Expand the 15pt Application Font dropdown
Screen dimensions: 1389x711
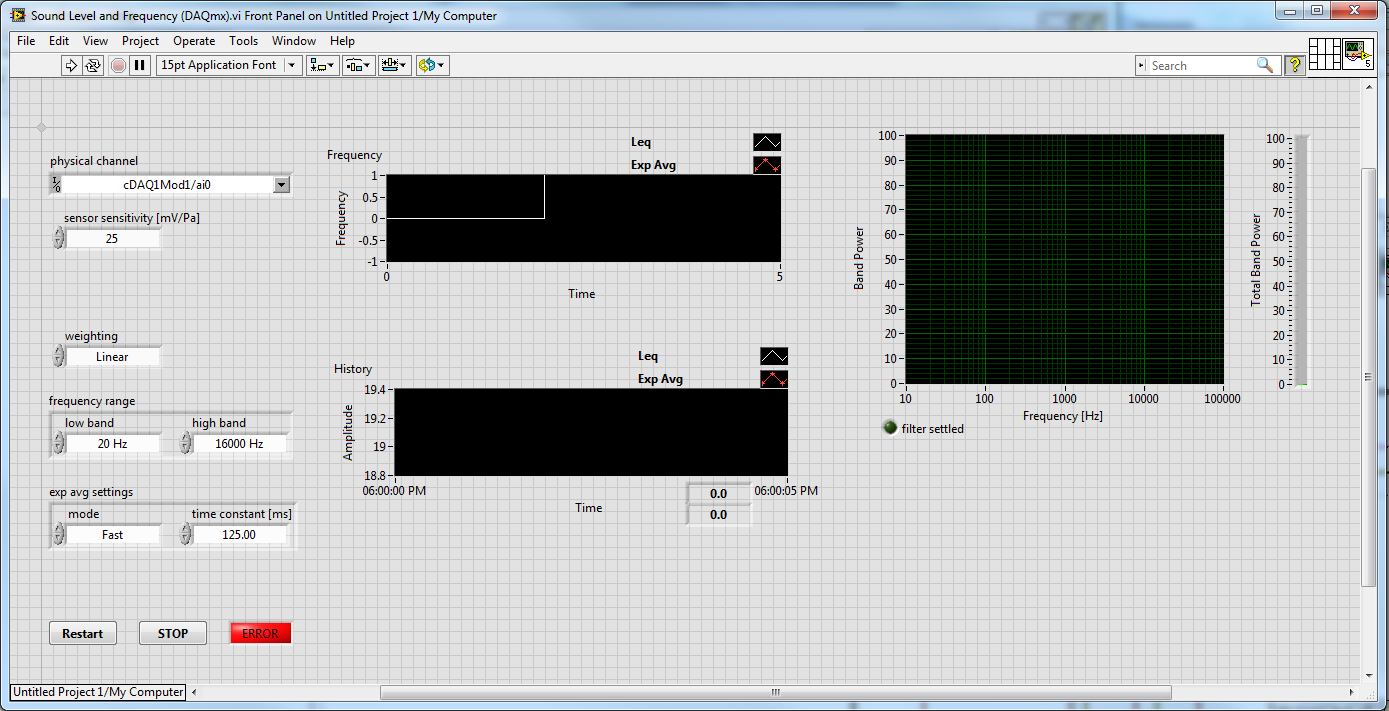click(292, 65)
